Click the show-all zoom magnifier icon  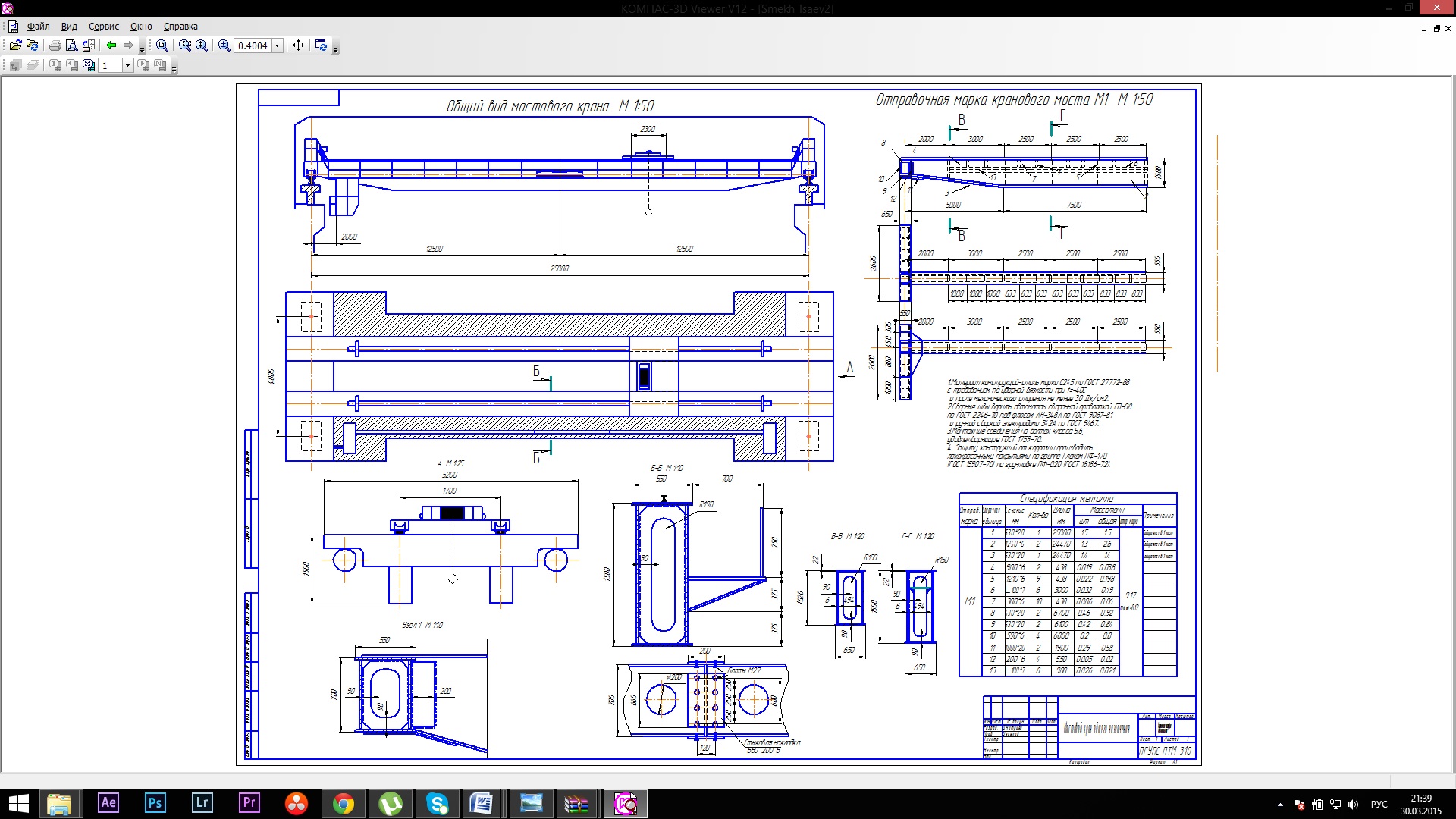162,45
